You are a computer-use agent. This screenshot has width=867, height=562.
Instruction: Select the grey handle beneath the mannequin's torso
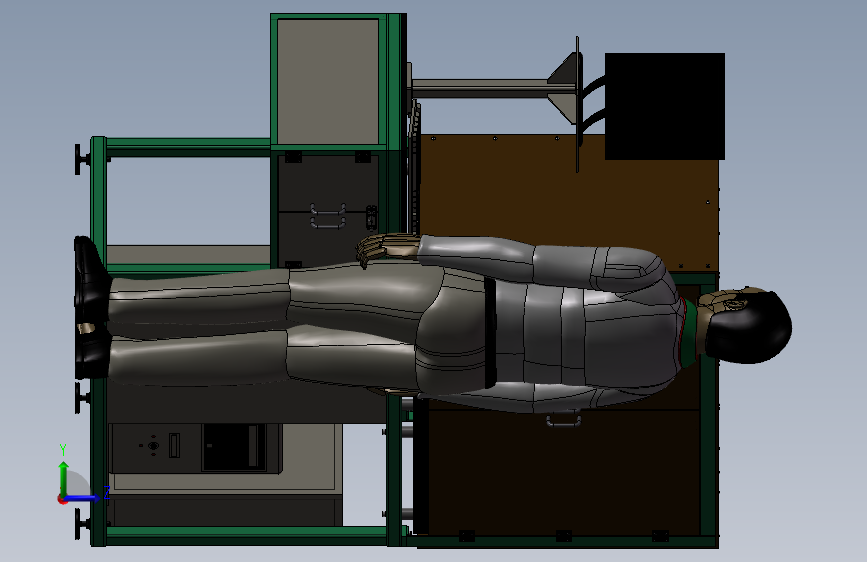click(x=563, y=419)
